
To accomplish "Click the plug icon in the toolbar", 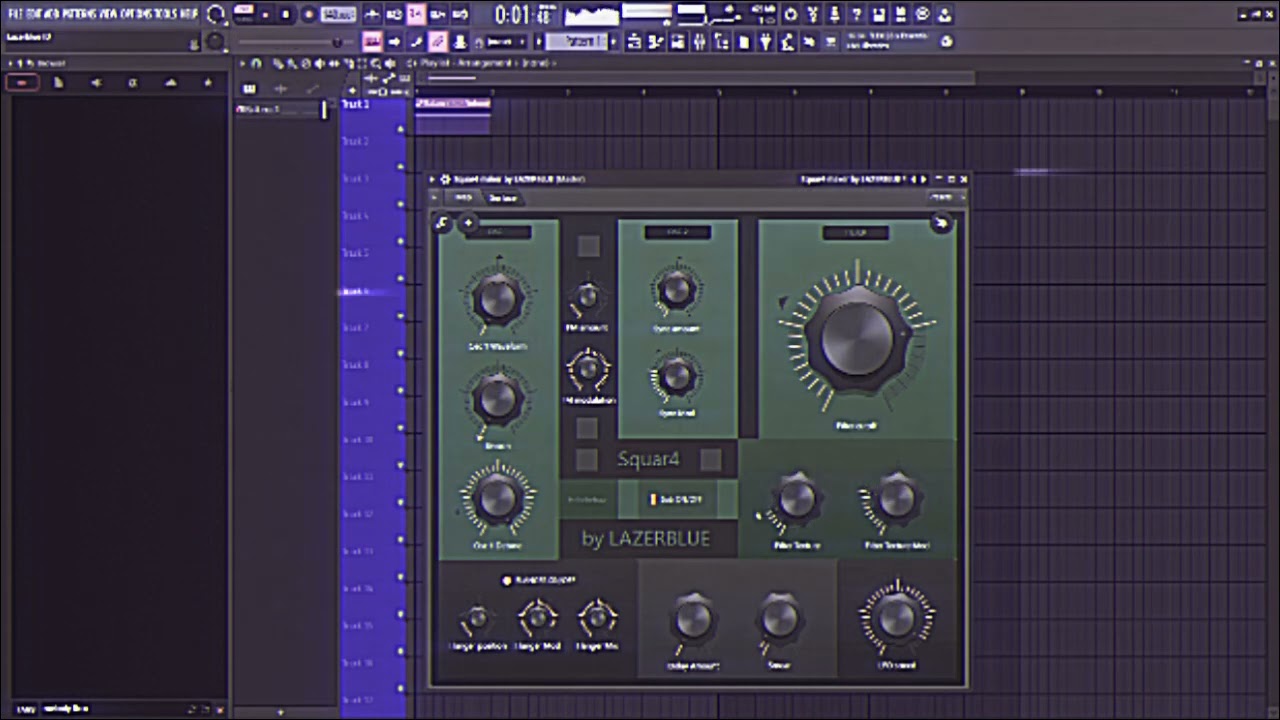I will (x=765, y=42).
